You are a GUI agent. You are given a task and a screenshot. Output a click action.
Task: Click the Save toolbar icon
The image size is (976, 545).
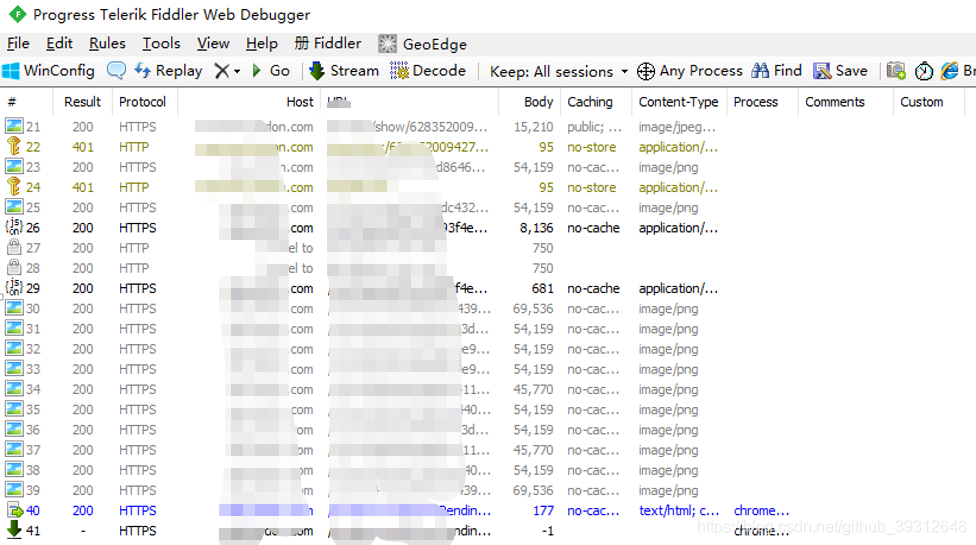[822, 71]
